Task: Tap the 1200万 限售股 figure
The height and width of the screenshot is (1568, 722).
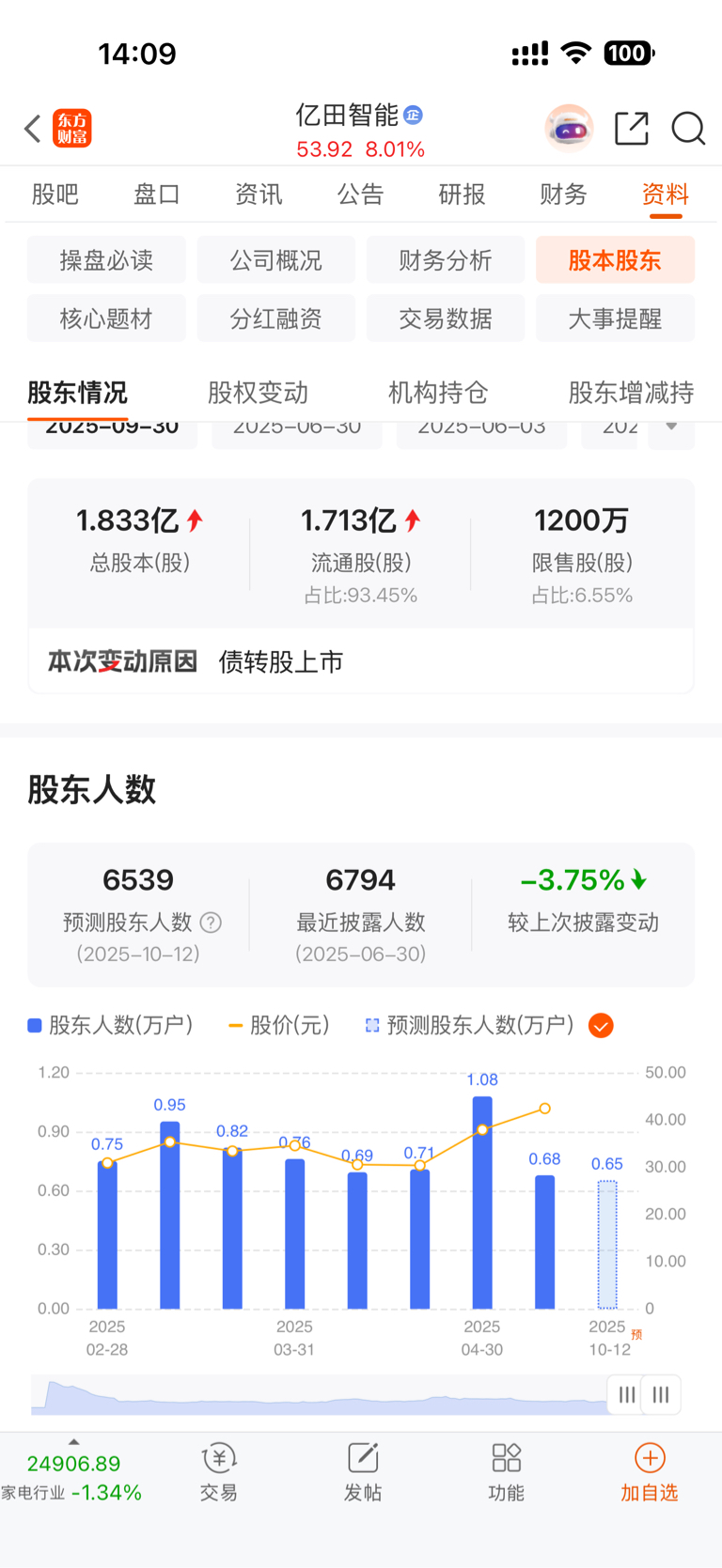Action: pyautogui.click(x=582, y=520)
